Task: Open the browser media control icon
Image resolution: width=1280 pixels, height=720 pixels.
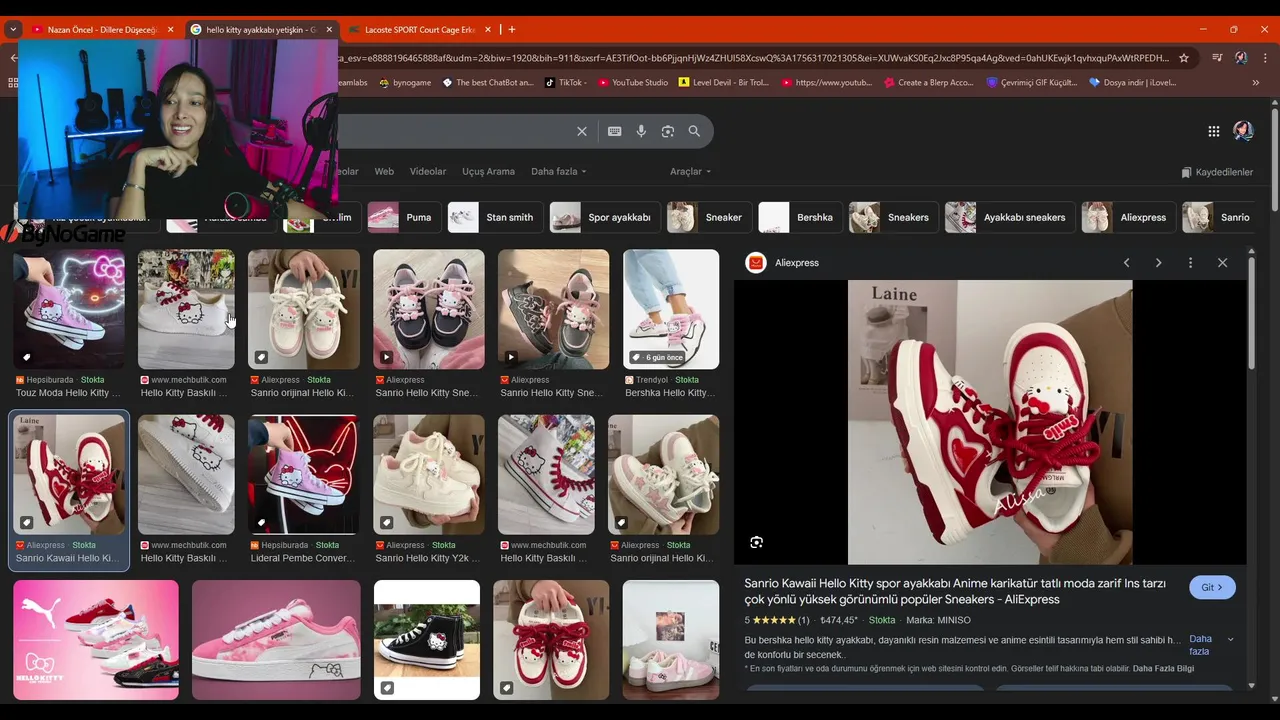Action: click(x=1217, y=58)
